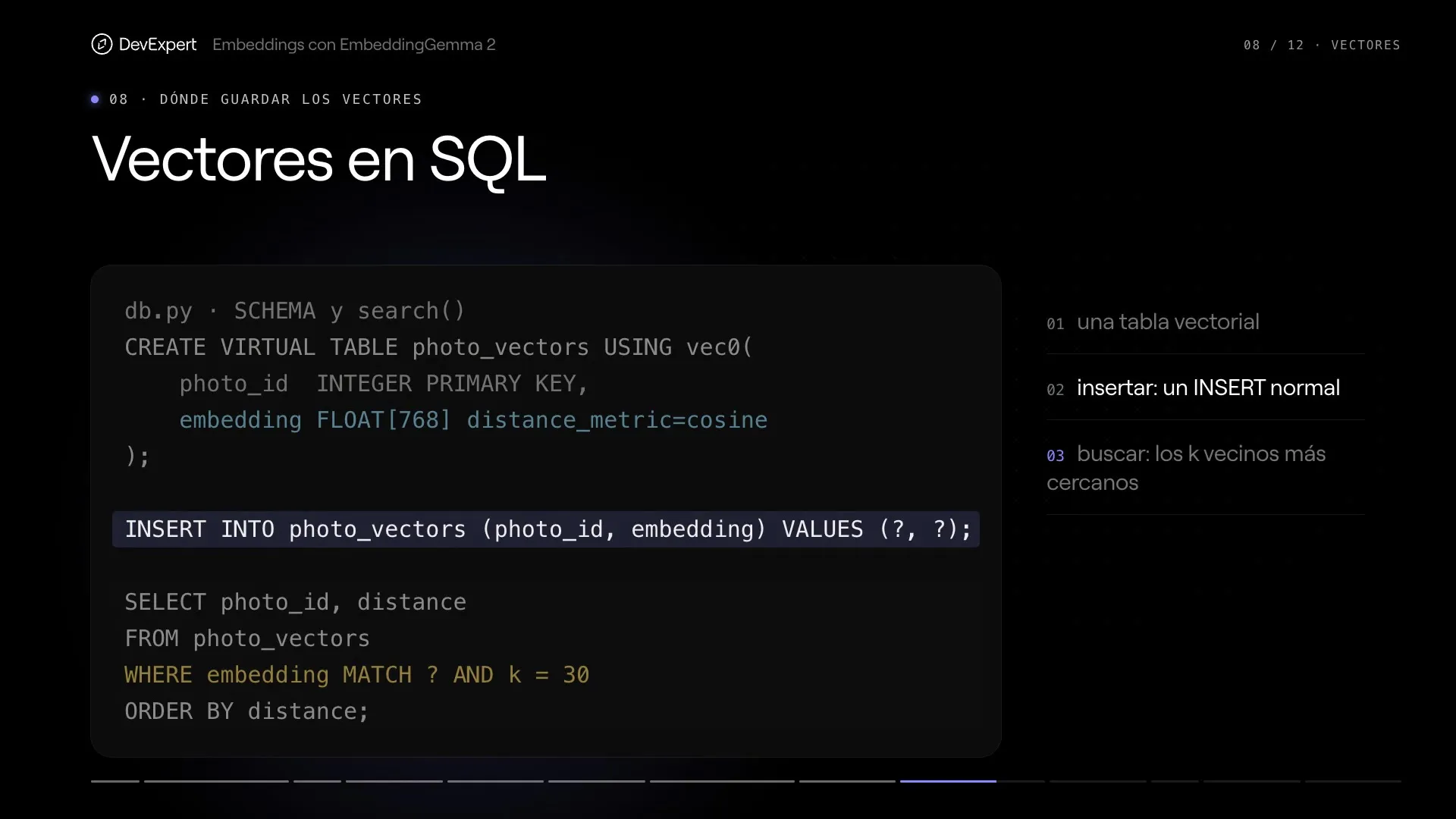Click the "photo_id INTEGER PRIMARY KEY," line

tap(384, 384)
